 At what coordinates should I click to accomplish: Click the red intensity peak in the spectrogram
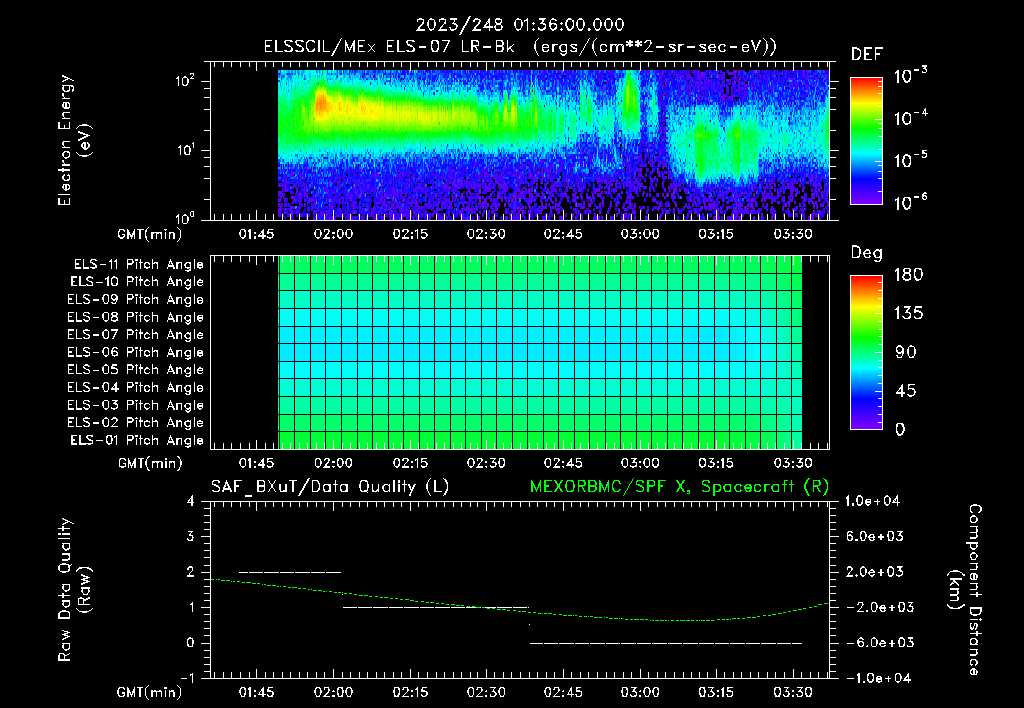(321, 103)
